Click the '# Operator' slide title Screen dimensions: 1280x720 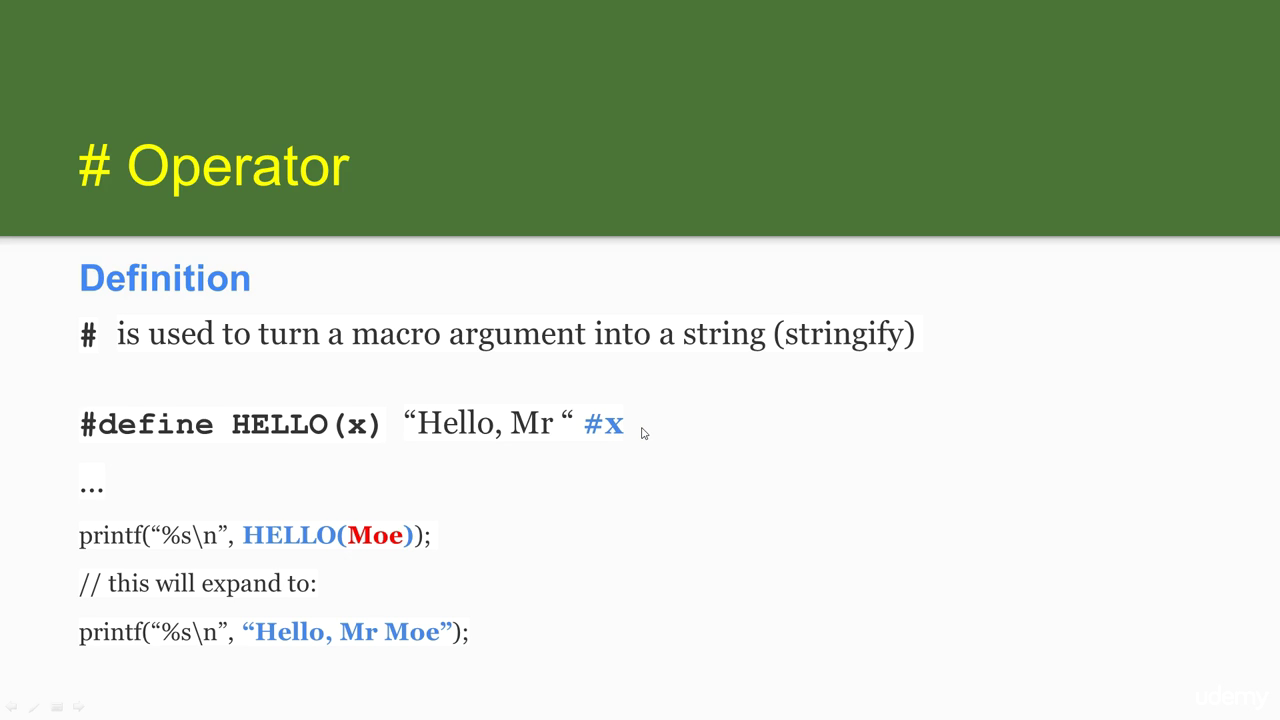click(214, 166)
